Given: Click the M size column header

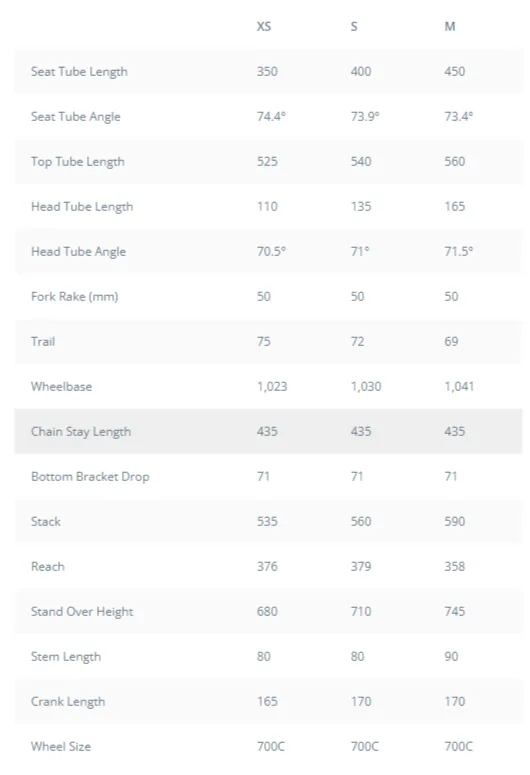Looking at the screenshot, I should (449, 26).
